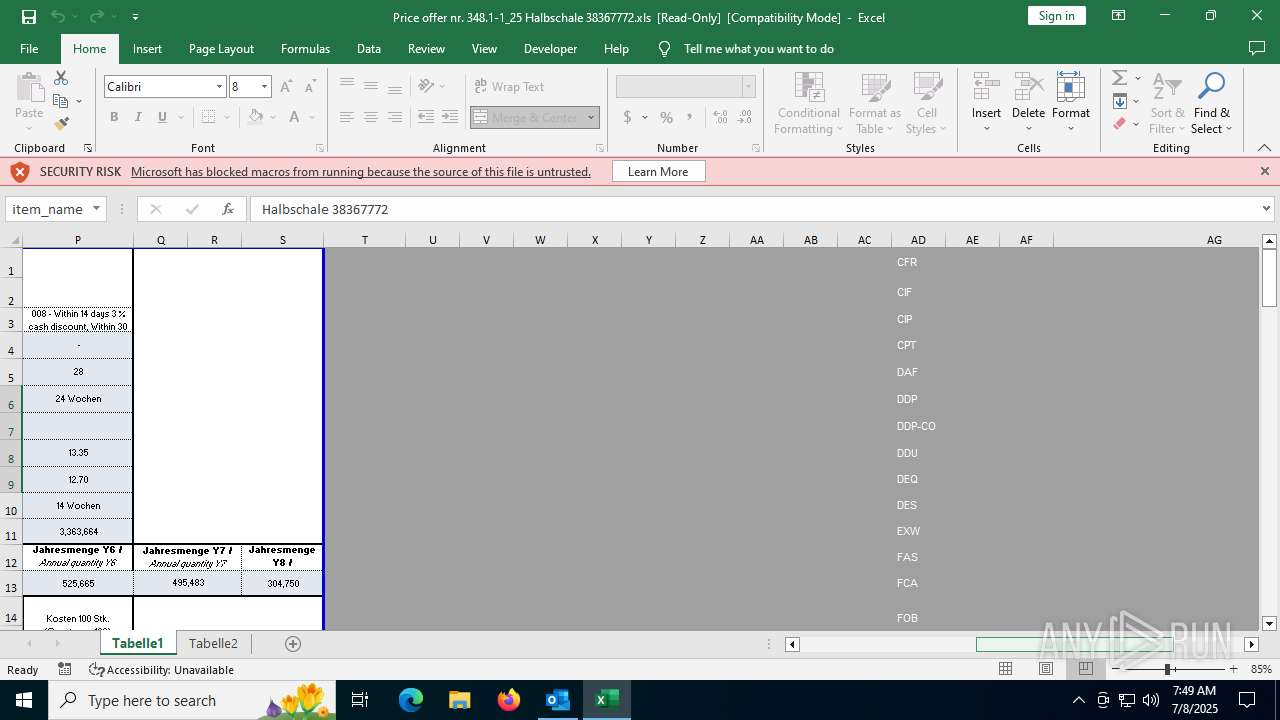Click the Increase Font Size icon
Image resolution: width=1280 pixels, height=720 pixels.
point(286,87)
